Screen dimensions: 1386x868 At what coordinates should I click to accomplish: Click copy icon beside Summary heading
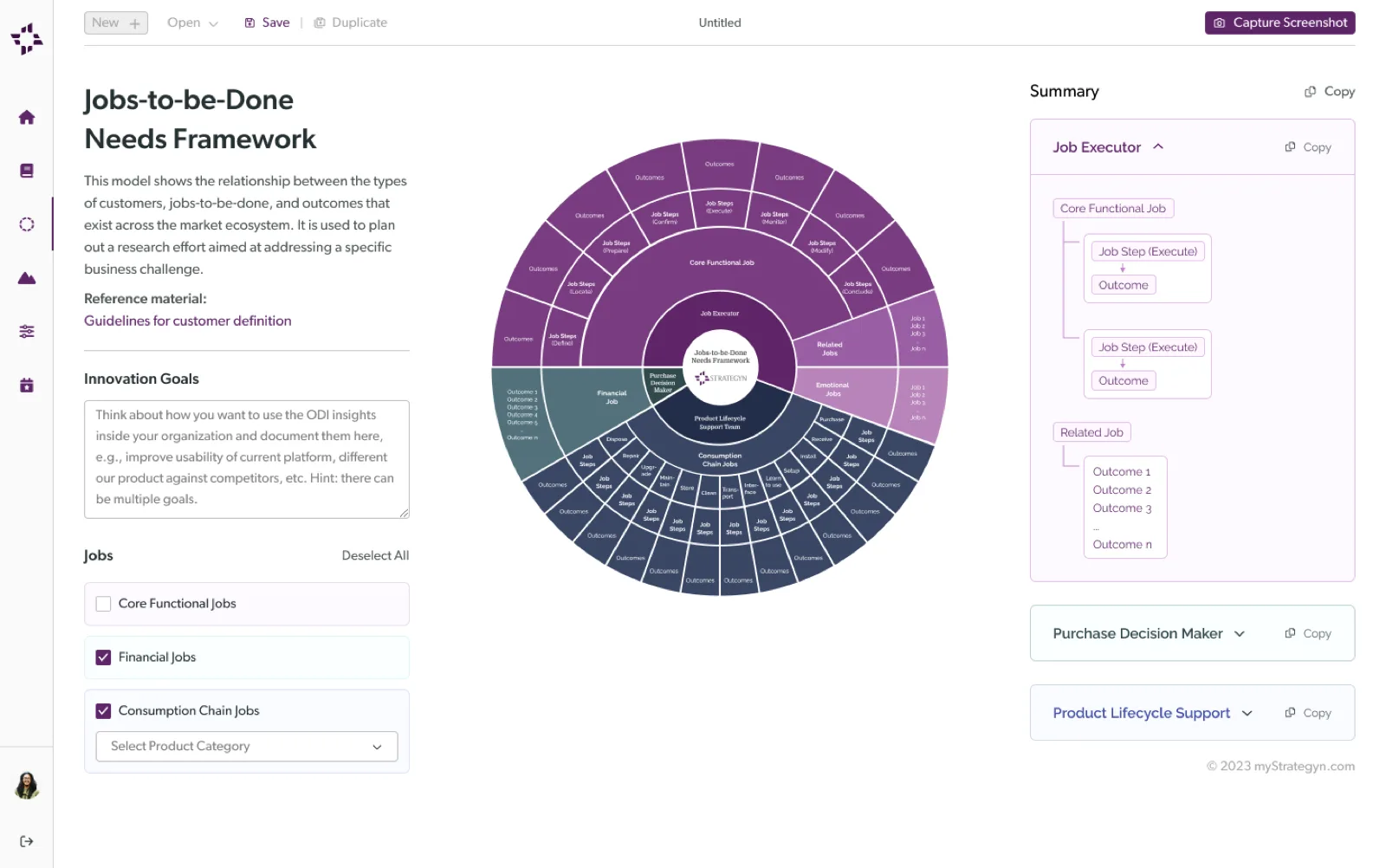pos(1311,92)
